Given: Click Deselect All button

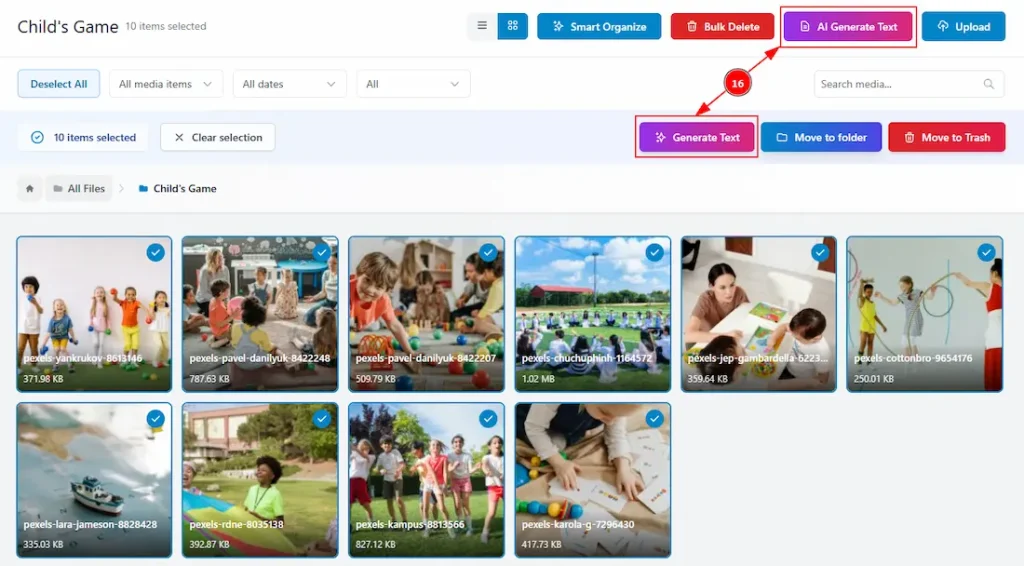Looking at the screenshot, I should [59, 84].
